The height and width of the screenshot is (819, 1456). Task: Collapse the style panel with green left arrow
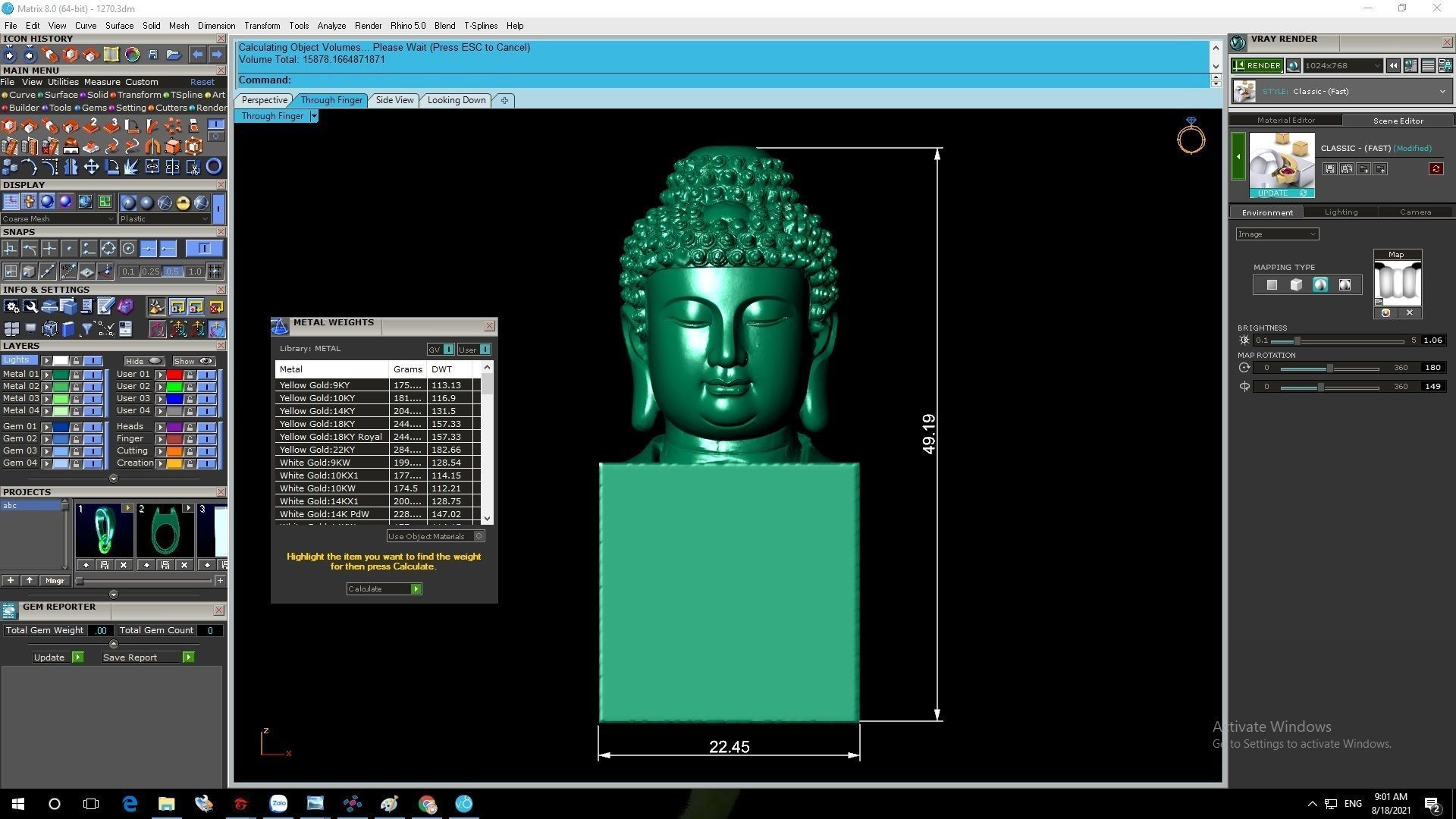pos(1238,156)
